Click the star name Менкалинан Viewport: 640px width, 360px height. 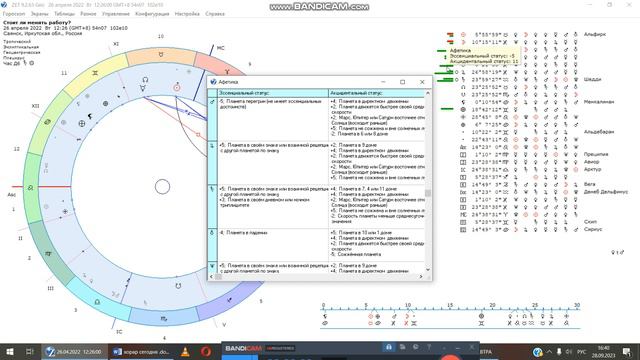click(x=599, y=102)
